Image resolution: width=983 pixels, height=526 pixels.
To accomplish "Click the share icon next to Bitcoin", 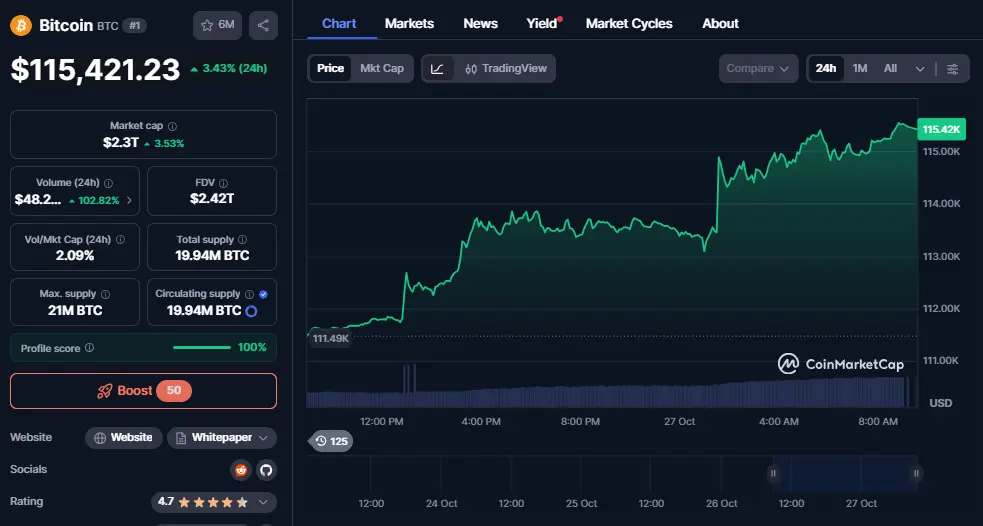I will pyautogui.click(x=263, y=25).
